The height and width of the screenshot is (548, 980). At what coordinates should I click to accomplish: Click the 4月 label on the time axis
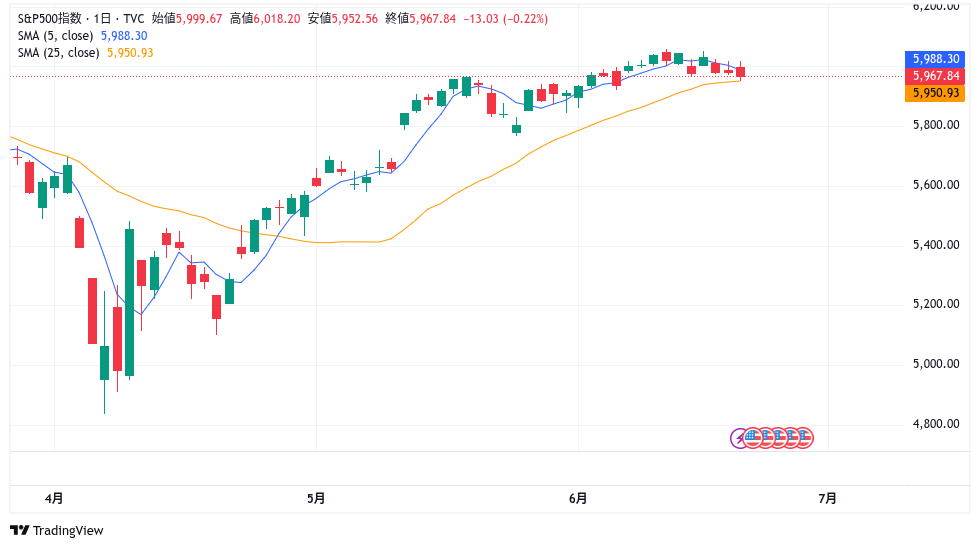[x=54, y=499]
